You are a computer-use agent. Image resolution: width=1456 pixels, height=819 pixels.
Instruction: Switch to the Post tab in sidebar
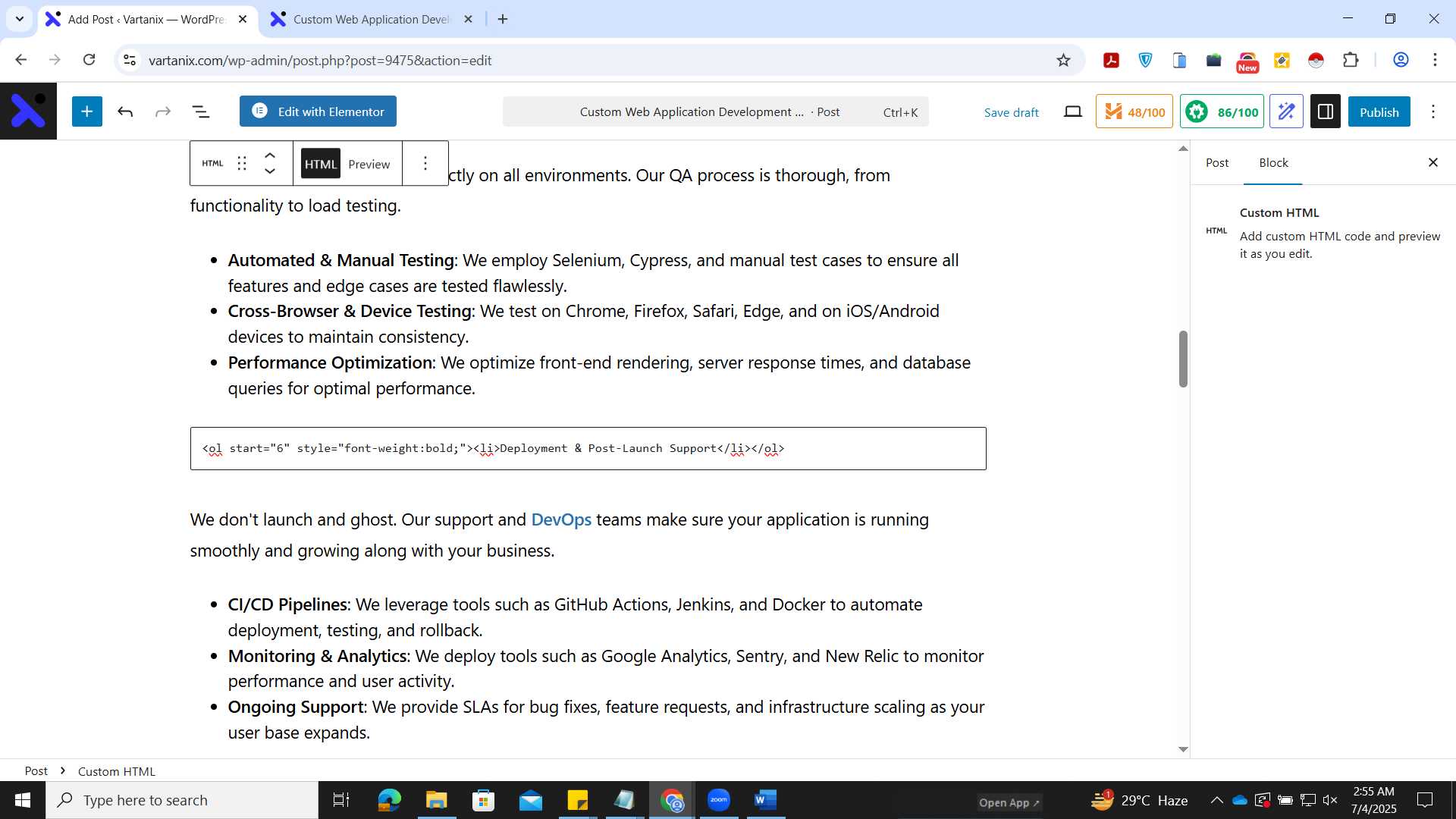[1217, 163]
